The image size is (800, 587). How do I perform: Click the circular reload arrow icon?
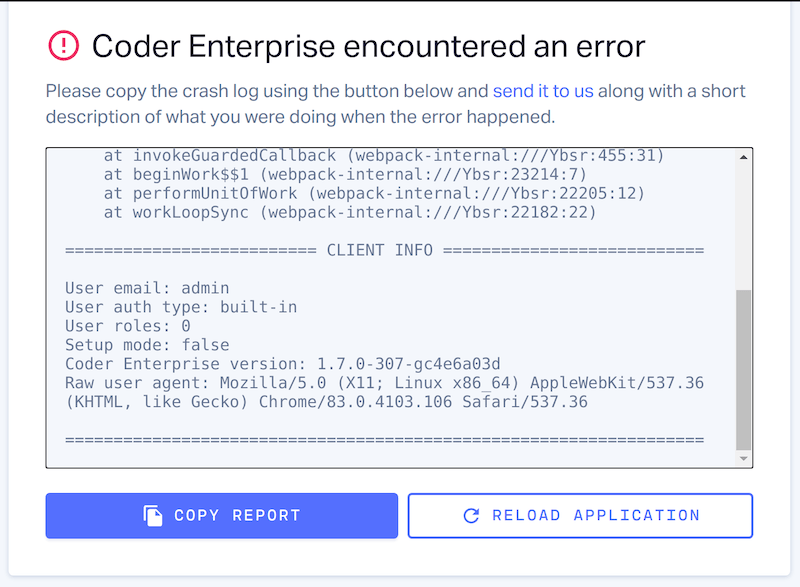coord(470,515)
